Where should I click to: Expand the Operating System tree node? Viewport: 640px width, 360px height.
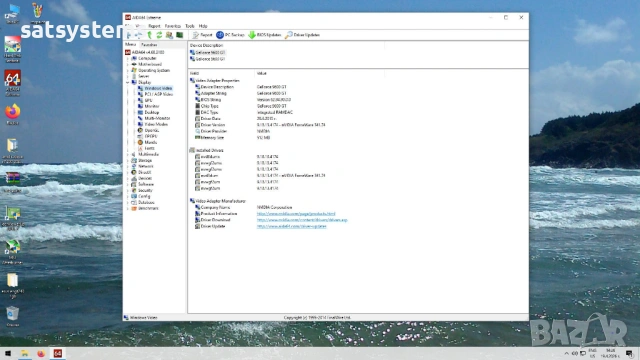(x=127, y=70)
